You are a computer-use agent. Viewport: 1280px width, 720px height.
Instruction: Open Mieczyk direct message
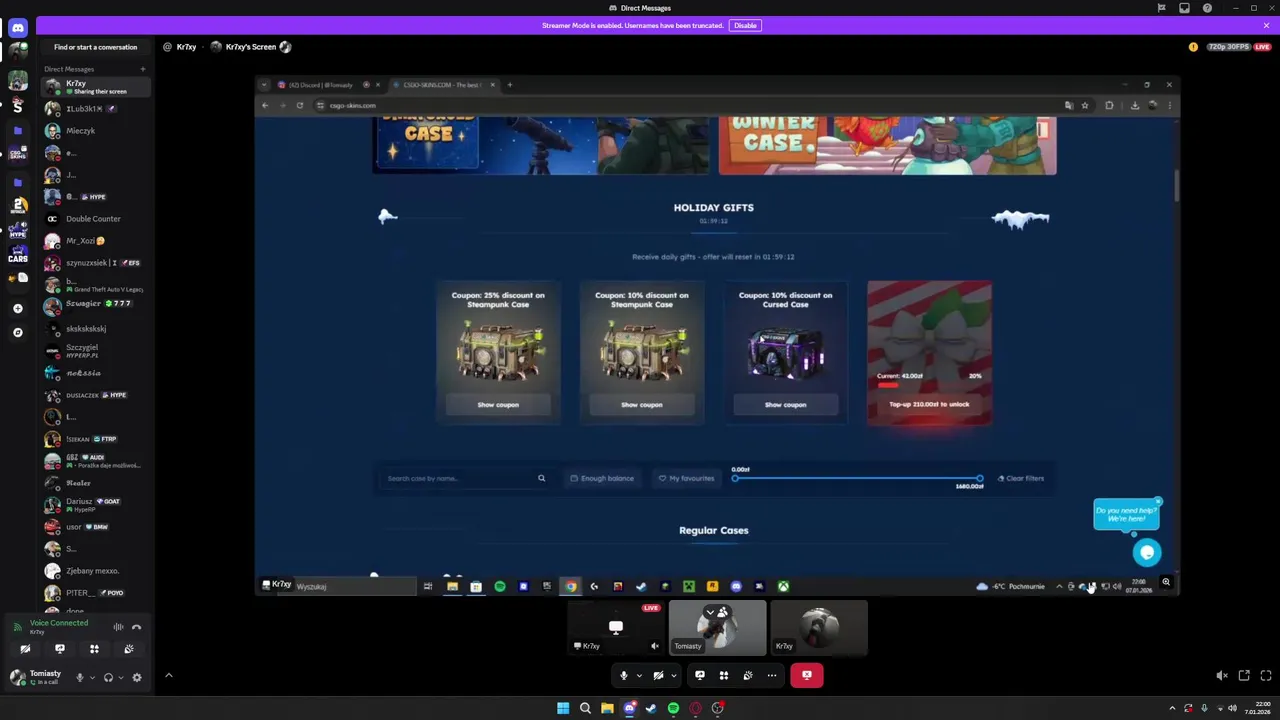95,131
